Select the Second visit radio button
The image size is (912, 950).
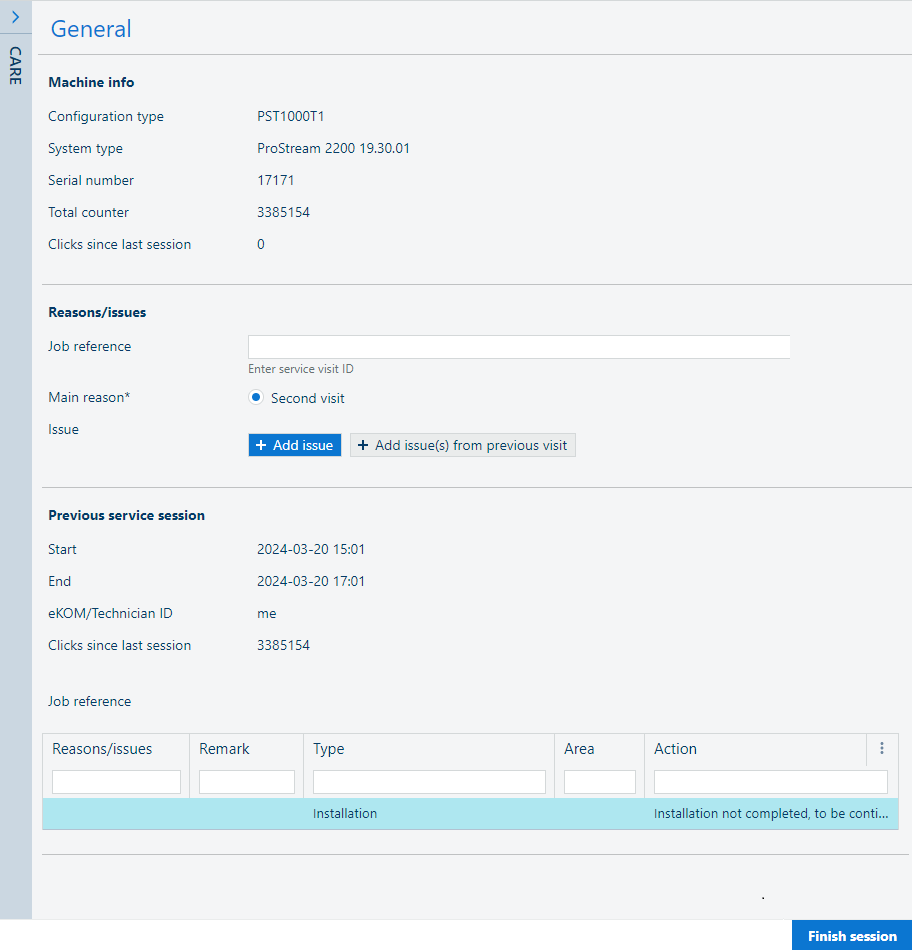point(256,398)
